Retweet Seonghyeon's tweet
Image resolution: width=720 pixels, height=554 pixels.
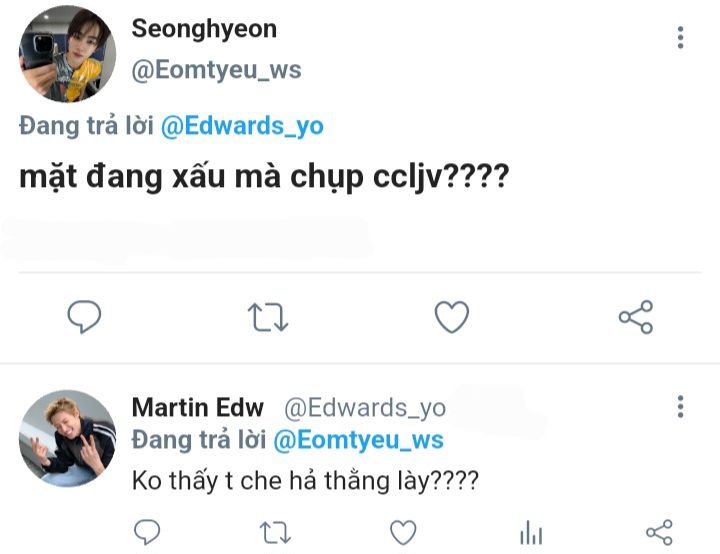[268, 317]
